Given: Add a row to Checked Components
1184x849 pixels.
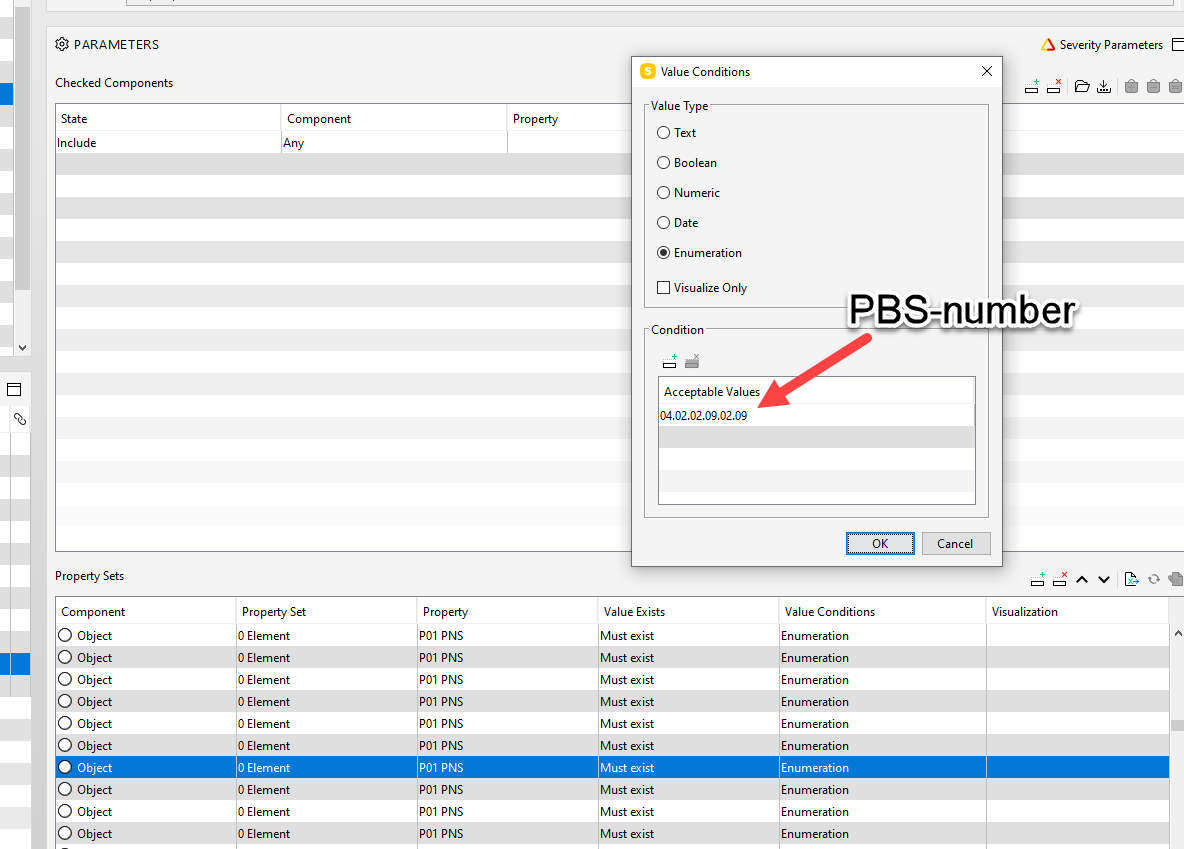Looking at the screenshot, I should click(x=1031, y=86).
